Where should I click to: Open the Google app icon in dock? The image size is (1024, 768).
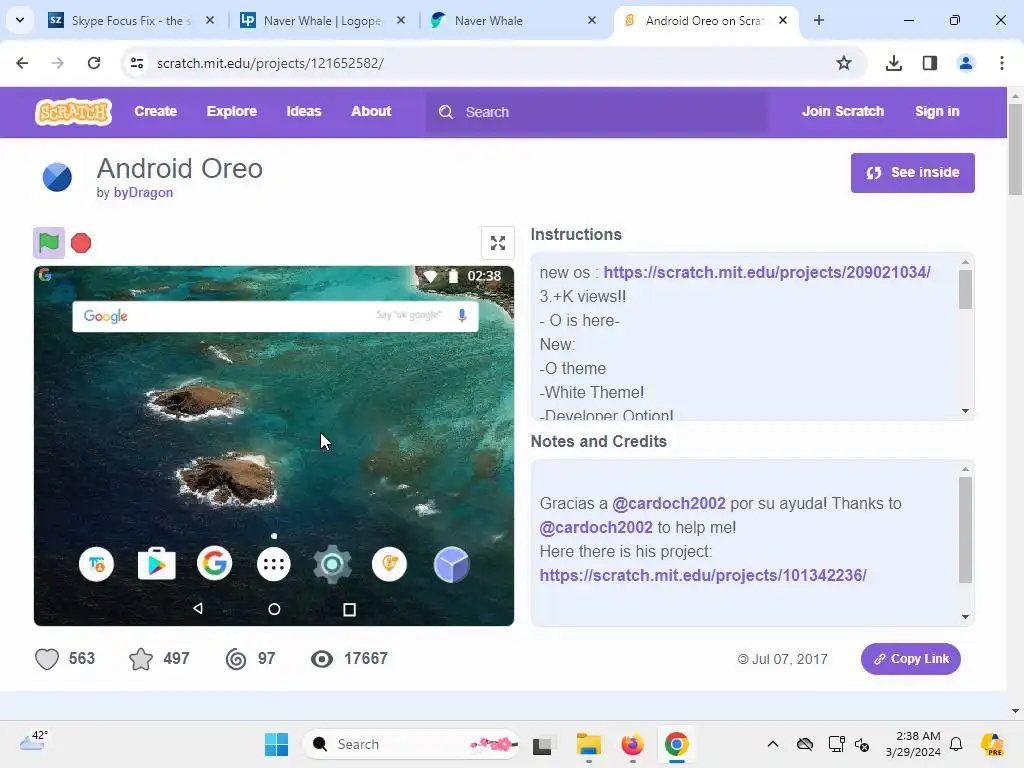[x=214, y=563]
